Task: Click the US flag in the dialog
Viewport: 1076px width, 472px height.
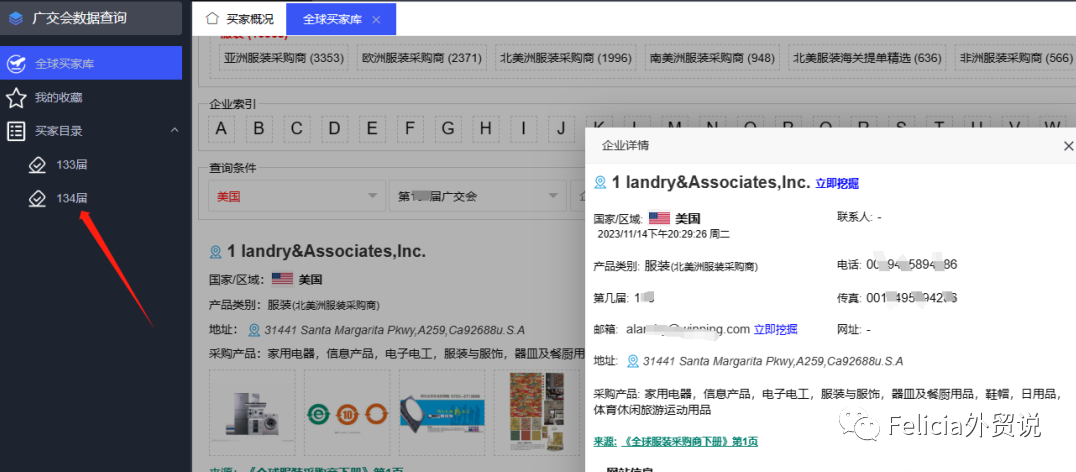Action: (x=659, y=219)
